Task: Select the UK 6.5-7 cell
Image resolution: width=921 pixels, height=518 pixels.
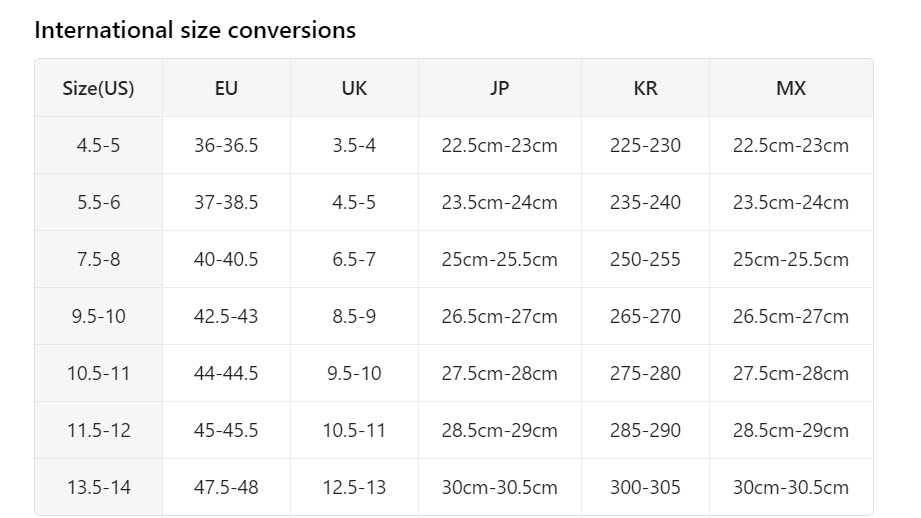Action: pos(354,259)
